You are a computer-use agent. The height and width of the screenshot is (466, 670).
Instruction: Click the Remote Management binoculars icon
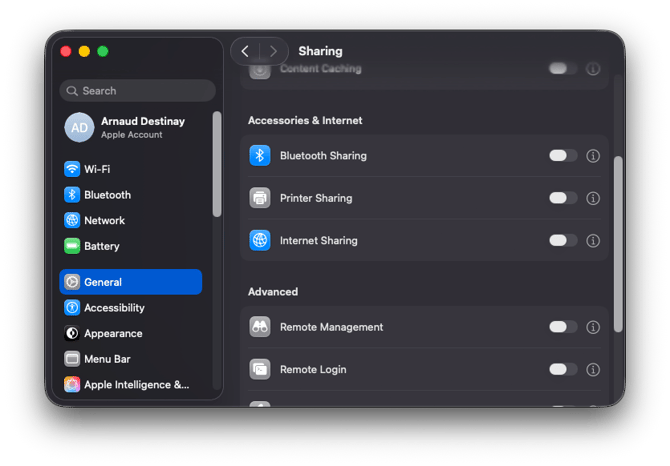click(260, 327)
